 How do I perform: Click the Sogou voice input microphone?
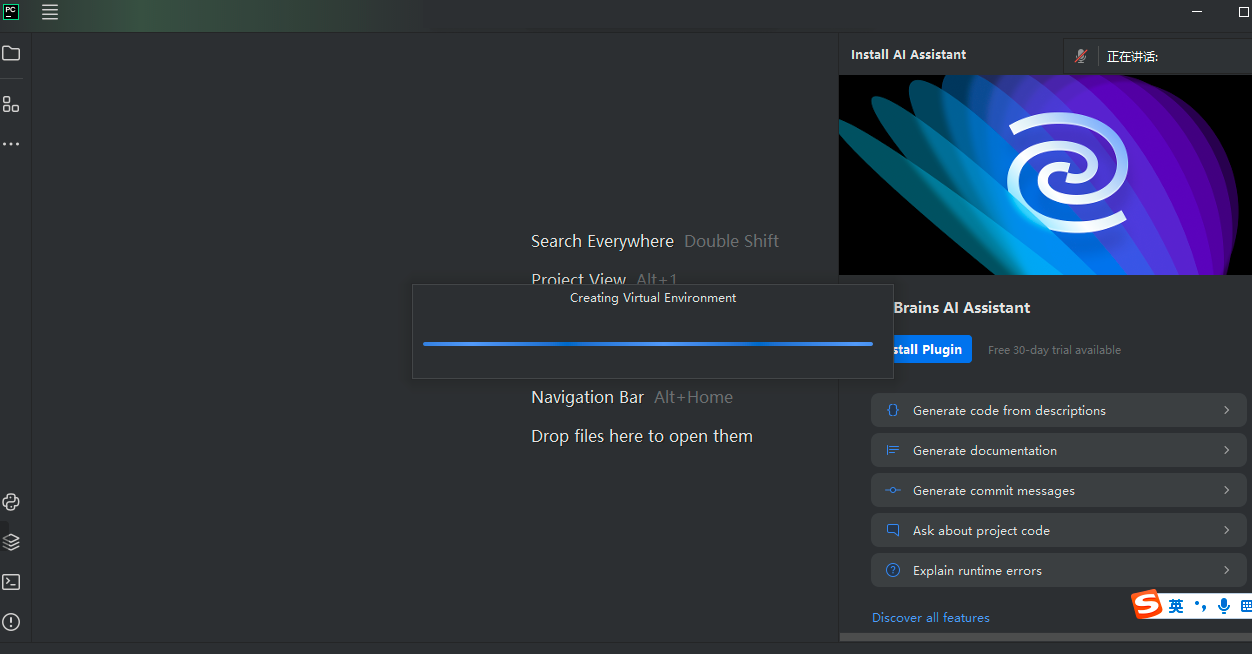[1224, 606]
